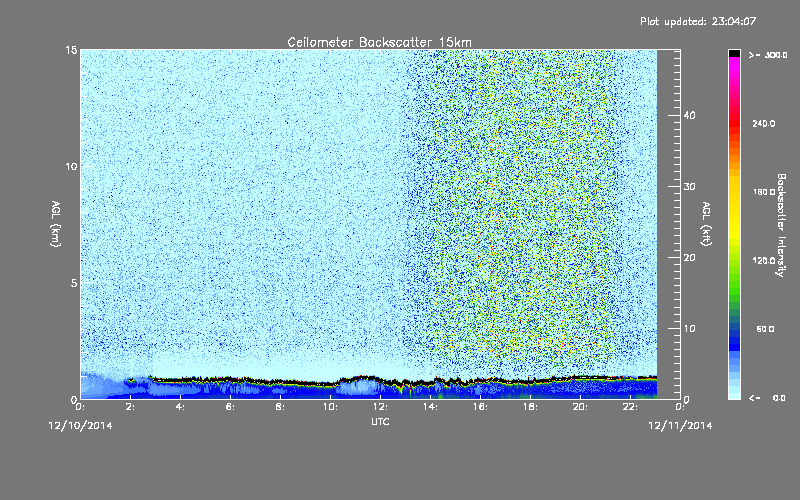Click the "18:" hour tick label
This screenshot has height=500, width=800.
pyautogui.click(x=530, y=407)
